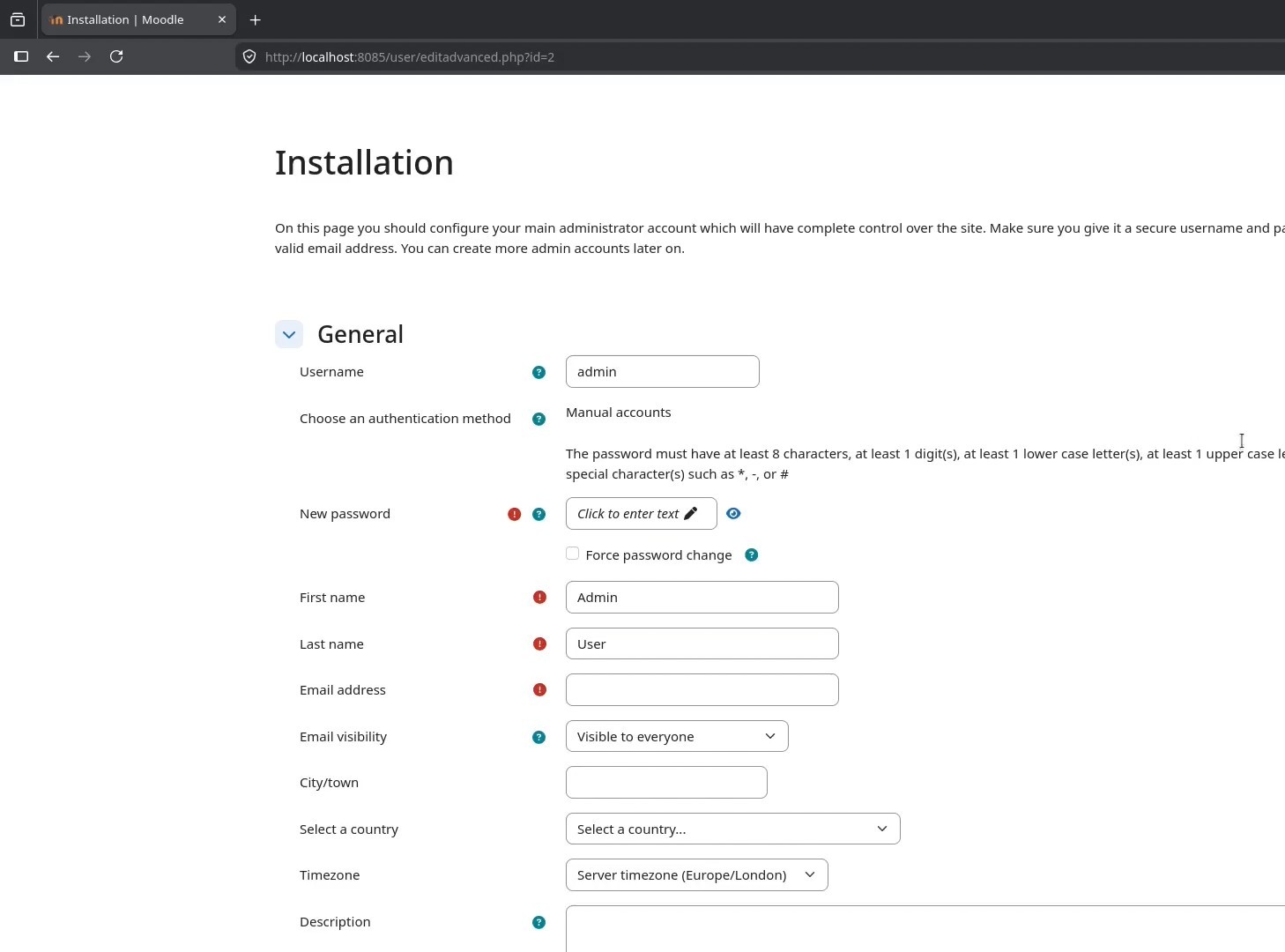The width and height of the screenshot is (1285, 952).
Task: Click the City/town field
Action: tap(666, 782)
